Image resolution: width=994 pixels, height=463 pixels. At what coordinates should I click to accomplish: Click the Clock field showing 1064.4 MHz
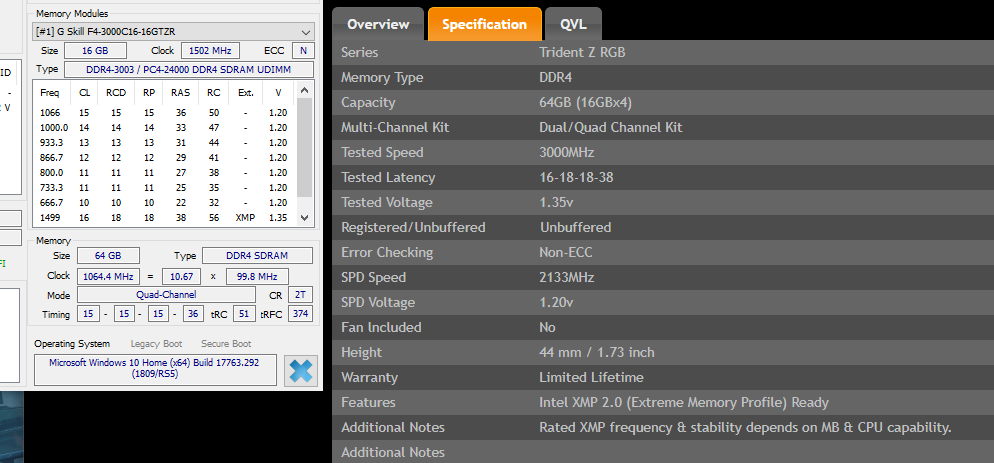(x=108, y=277)
